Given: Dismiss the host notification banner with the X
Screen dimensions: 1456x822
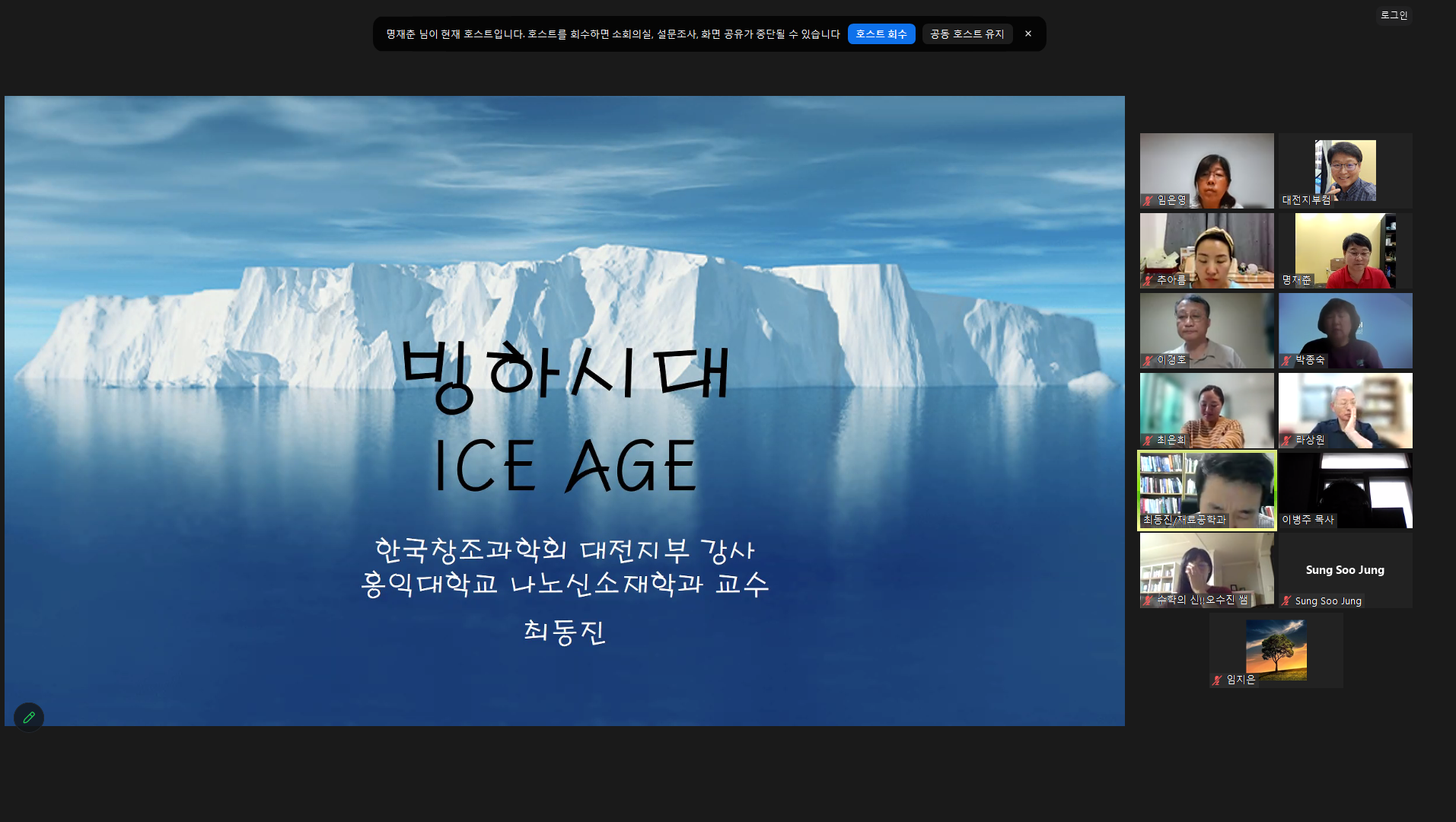Looking at the screenshot, I should (x=1028, y=33).
